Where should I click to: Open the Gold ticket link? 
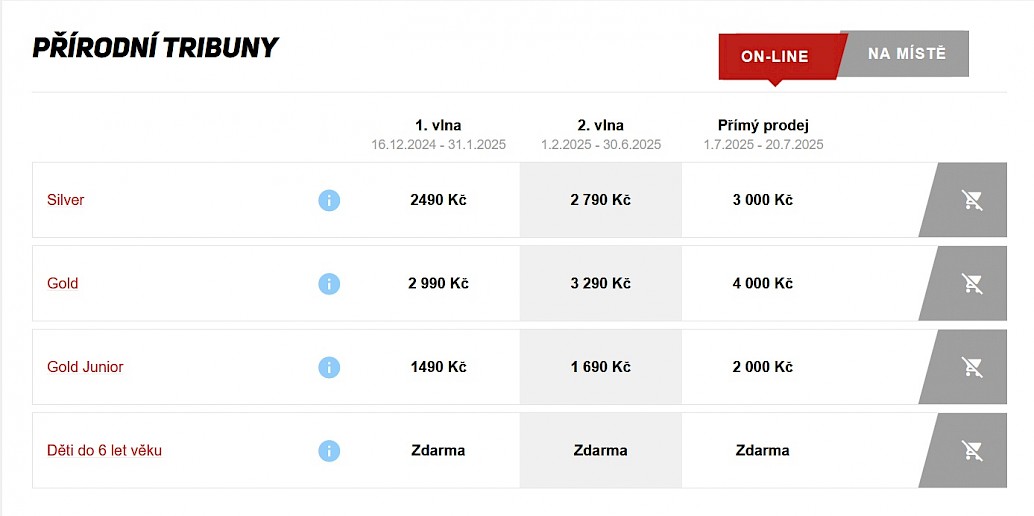(x=63, y=284)
